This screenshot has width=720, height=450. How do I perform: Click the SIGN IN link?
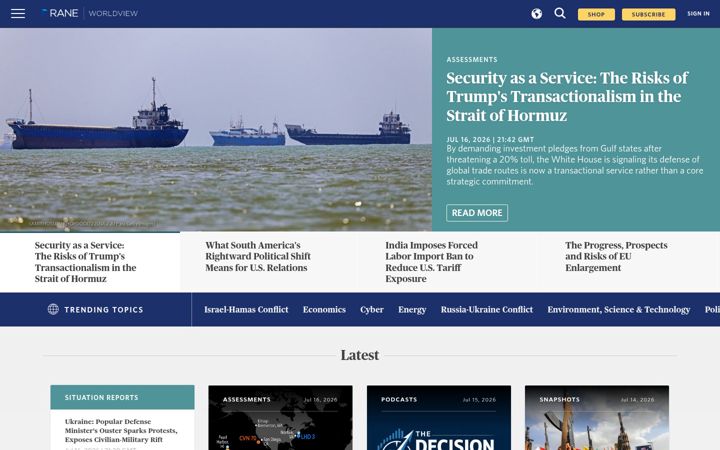[698, 14]
